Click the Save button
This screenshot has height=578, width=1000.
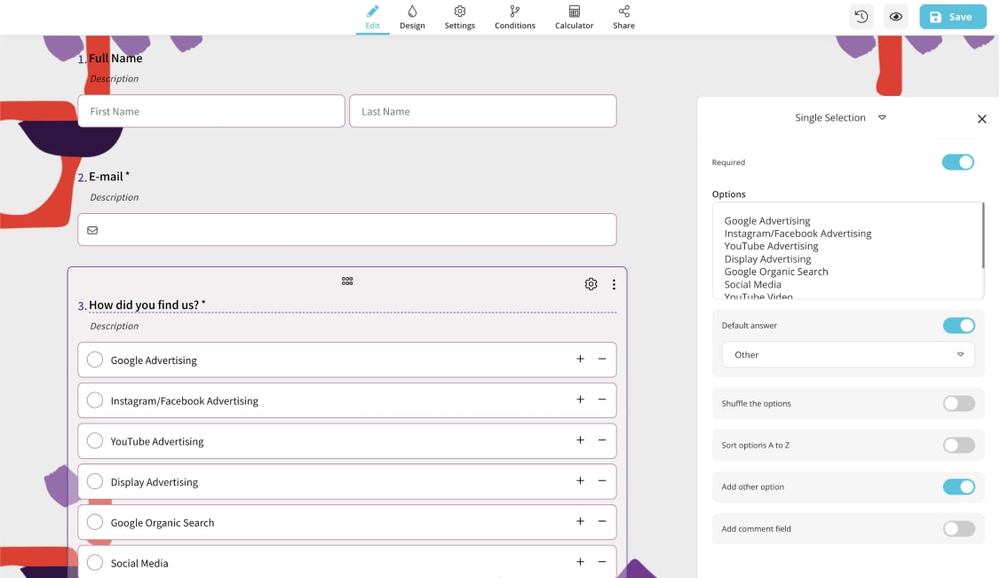click(952, 17)
